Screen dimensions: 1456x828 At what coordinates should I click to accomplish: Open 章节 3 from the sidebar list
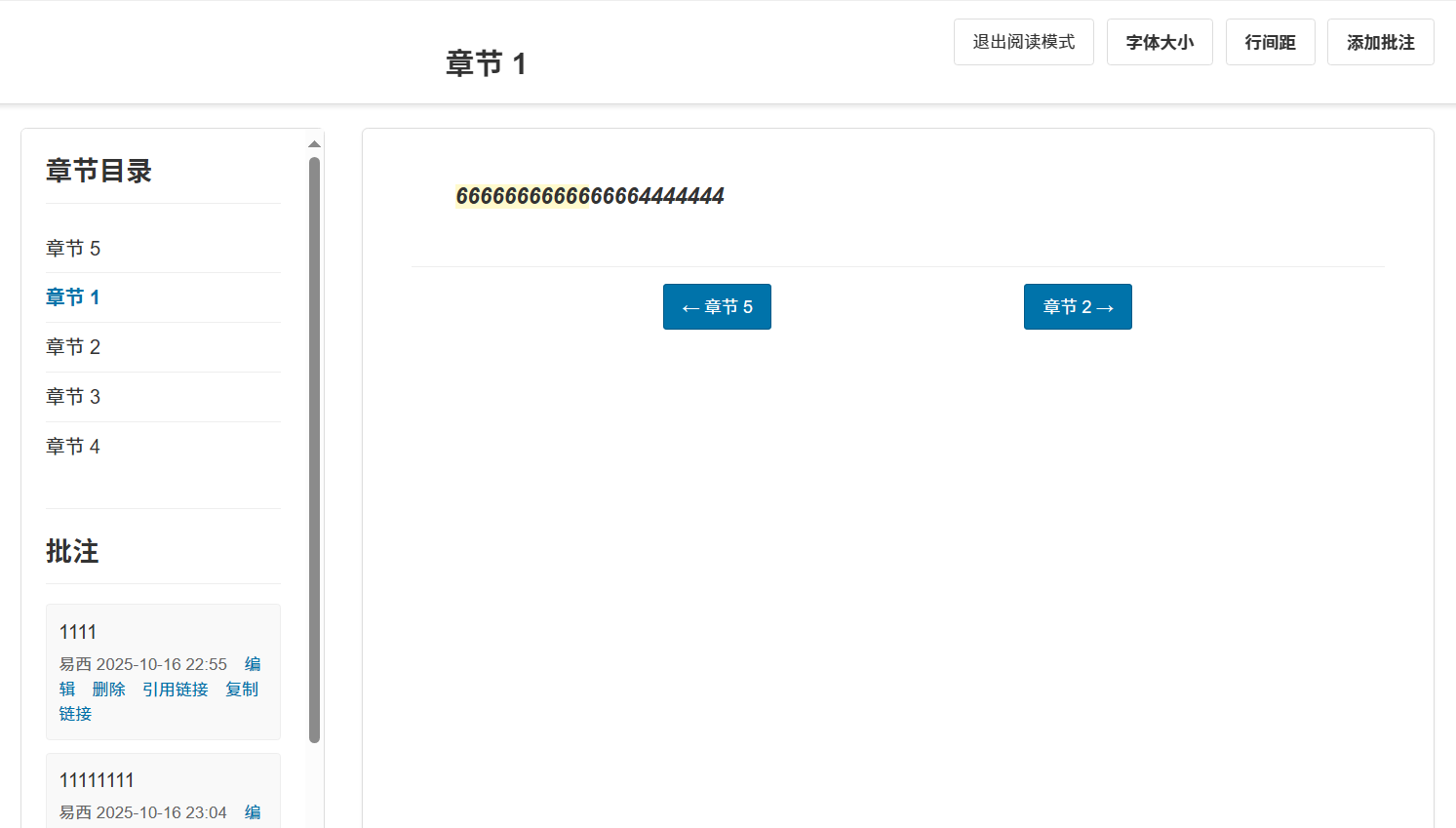(x=73, y=397)
